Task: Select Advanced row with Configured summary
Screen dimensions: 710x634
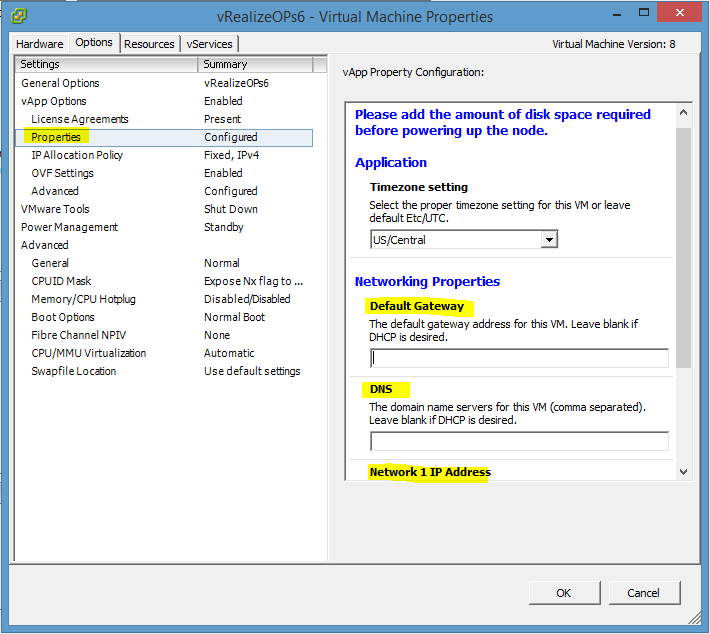Action: (x=164, y=191)
